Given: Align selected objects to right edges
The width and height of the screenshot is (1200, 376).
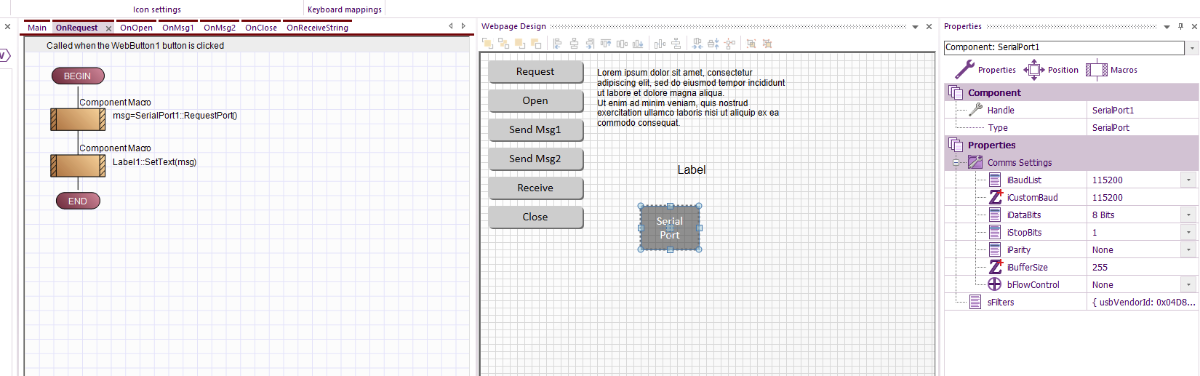Looking at the screenshot, I should click(590, 43).
